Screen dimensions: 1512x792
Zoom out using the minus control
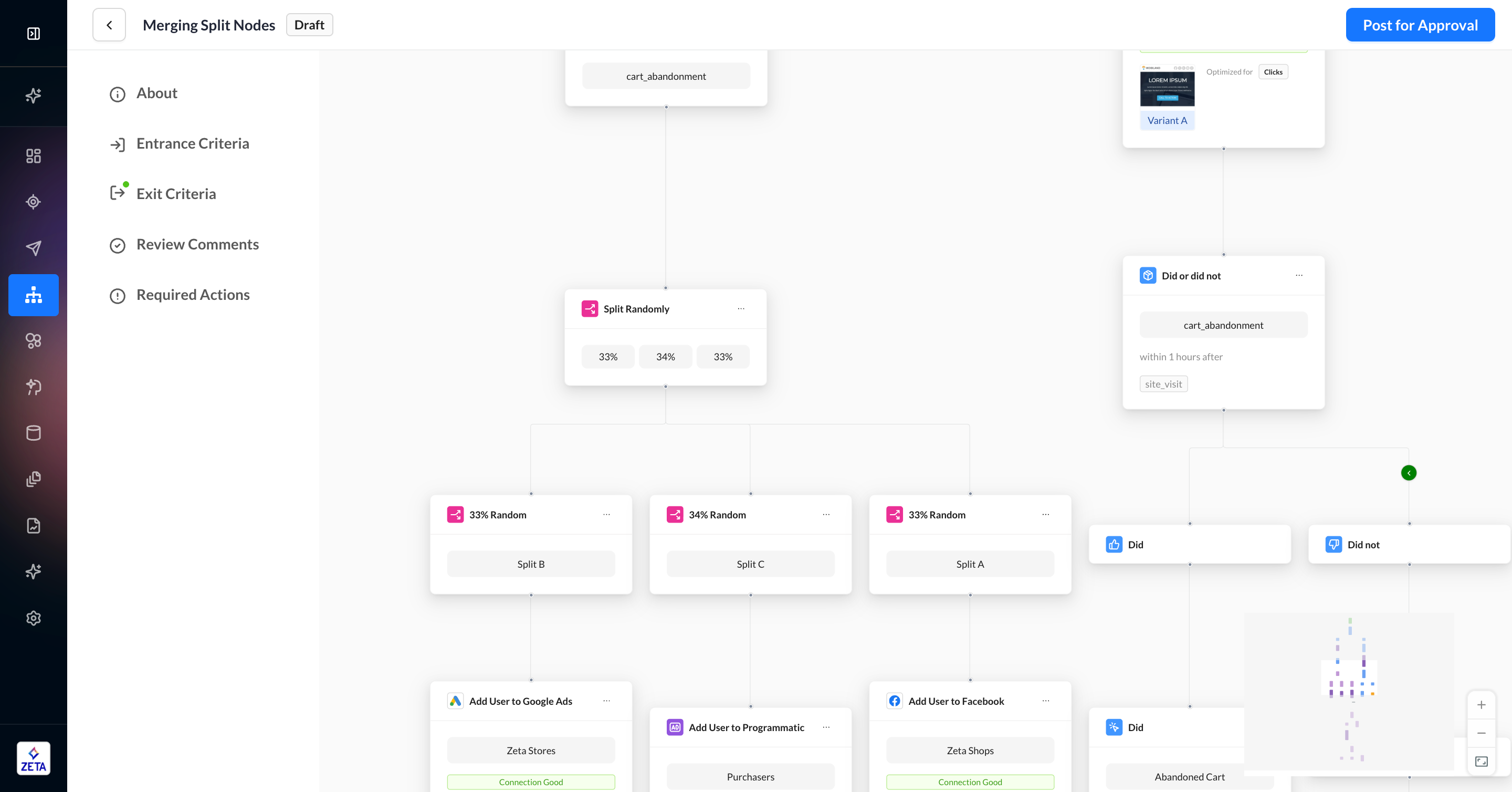(x=1481, y=733)
